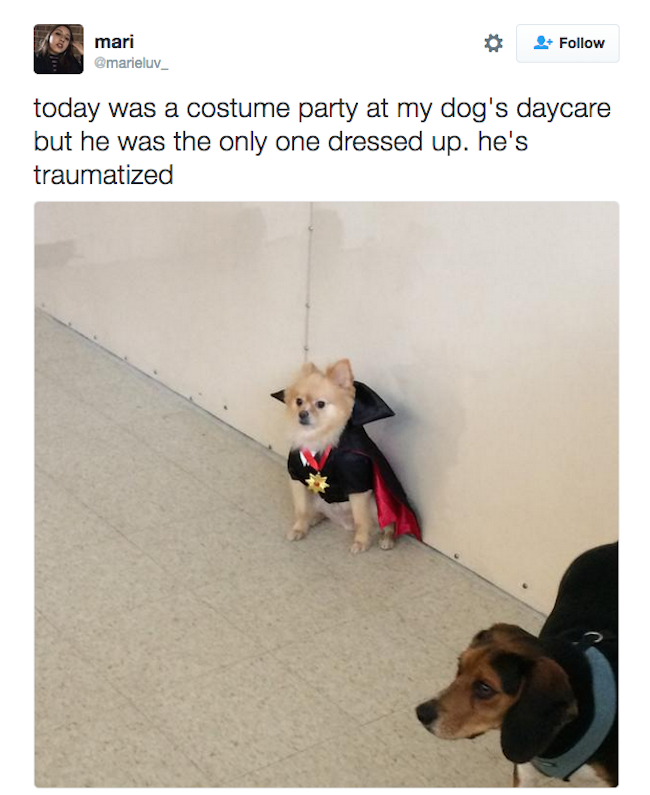Click the tweet text about costume party
This screenshot has width=650, height=795.
coord(322,141)
